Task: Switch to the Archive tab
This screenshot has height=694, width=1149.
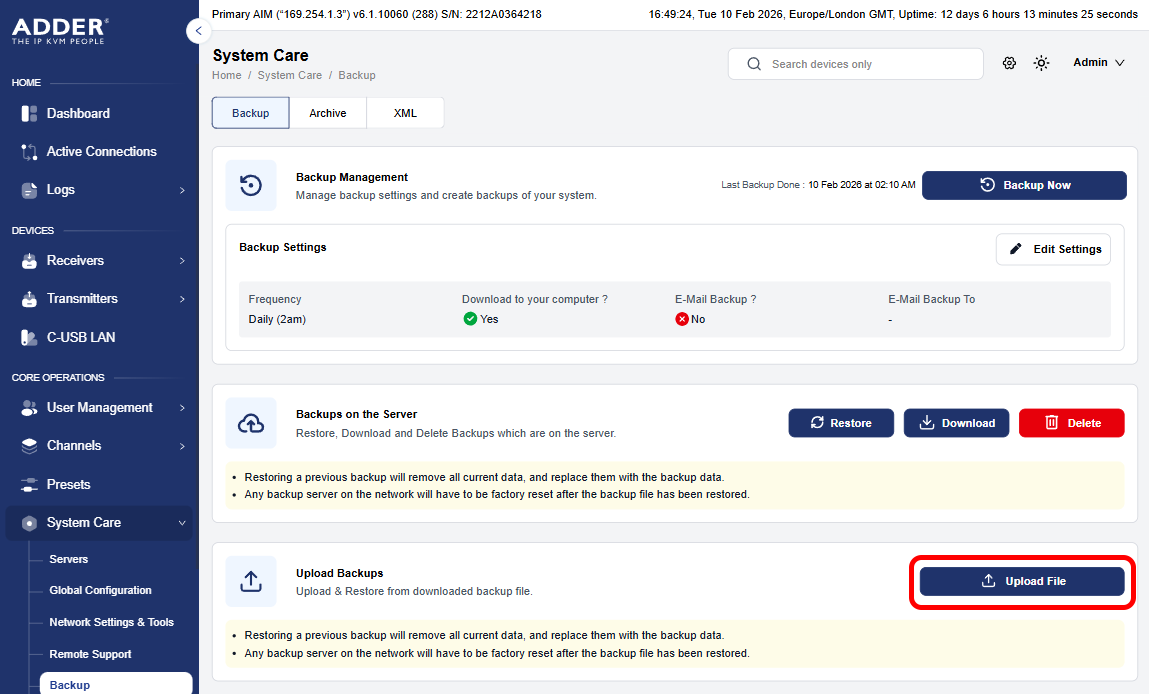Action: click(328, 113)
